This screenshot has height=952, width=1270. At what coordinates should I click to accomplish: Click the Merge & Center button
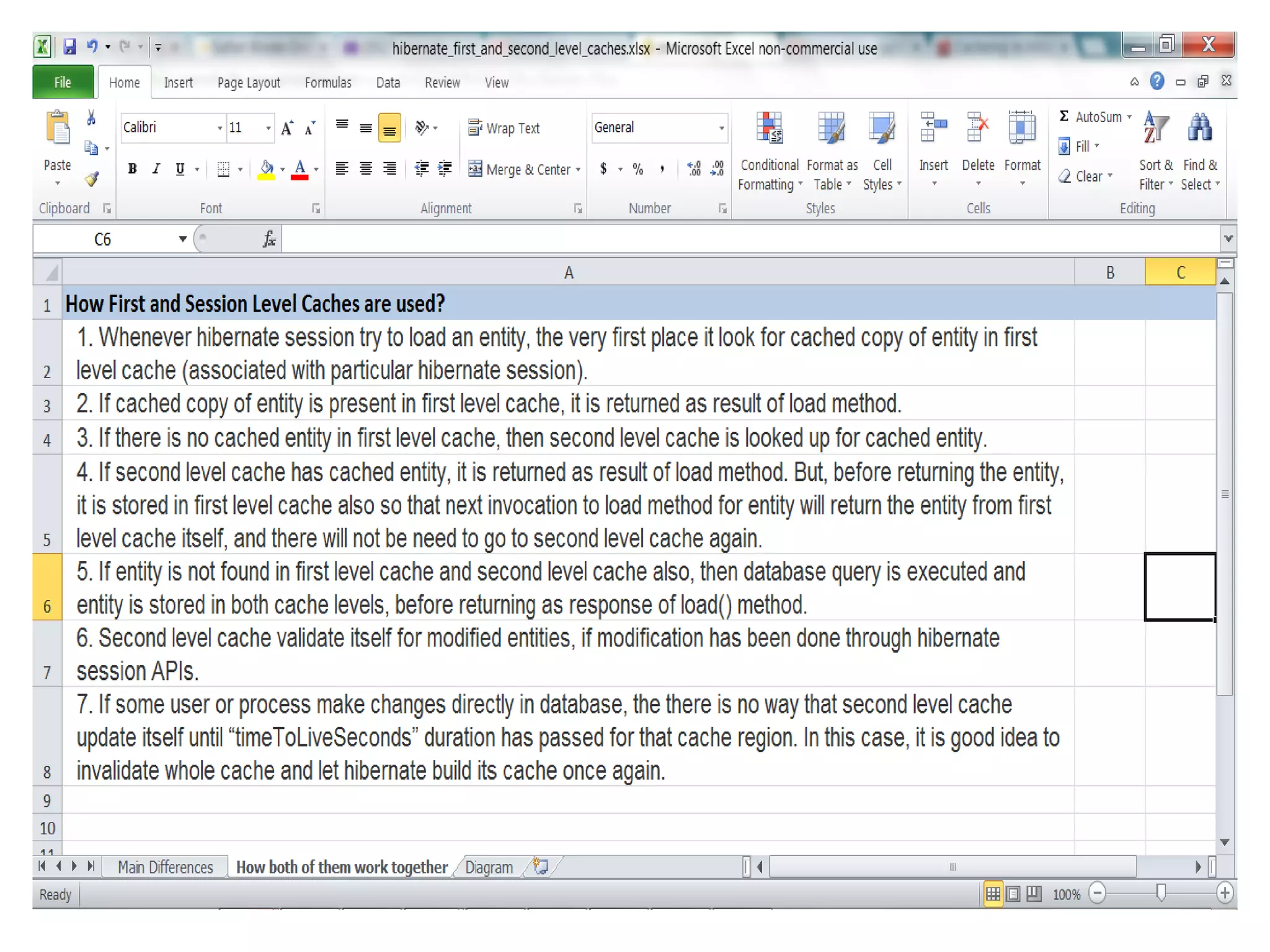[x=520, y=169]
